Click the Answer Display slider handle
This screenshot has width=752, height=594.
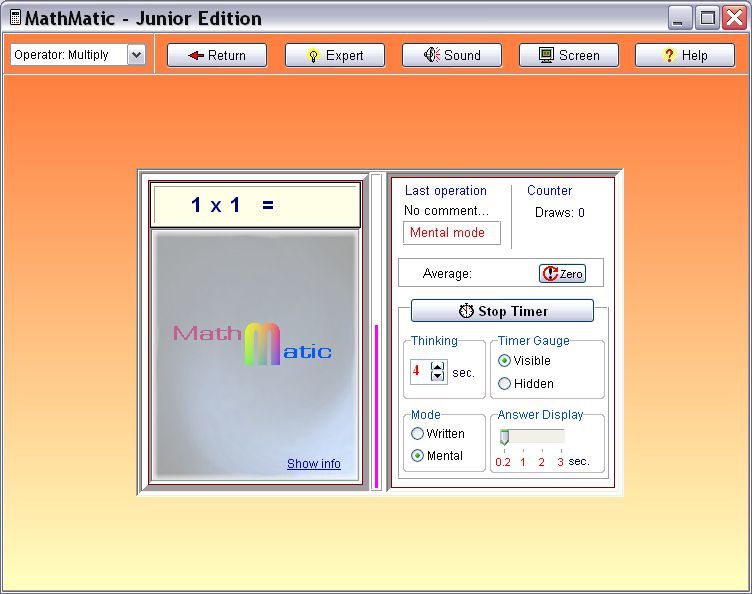click(504, 437)
